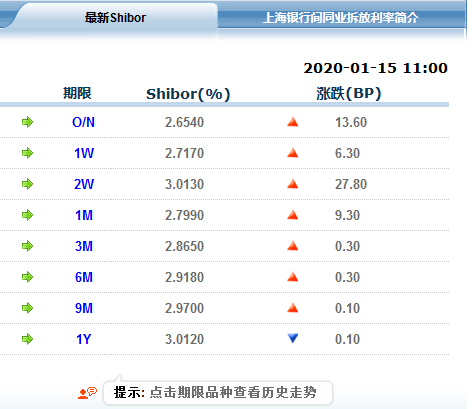Image resolution: width=472 pixels, height=409 pixels.
Task: Click the red up triangle for 3M
Action: (293, 246)
